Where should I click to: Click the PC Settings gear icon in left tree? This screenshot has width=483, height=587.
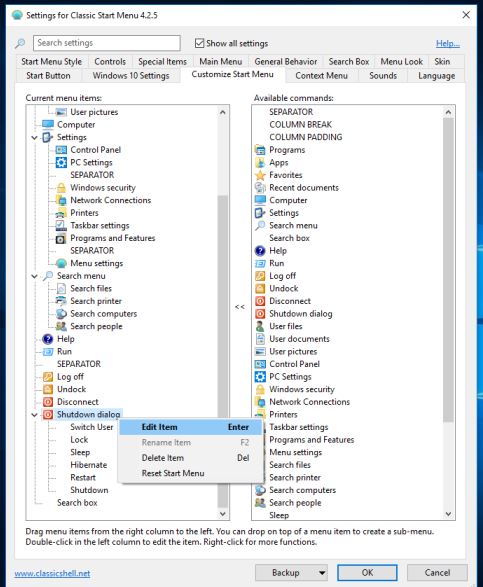(61, 162)
